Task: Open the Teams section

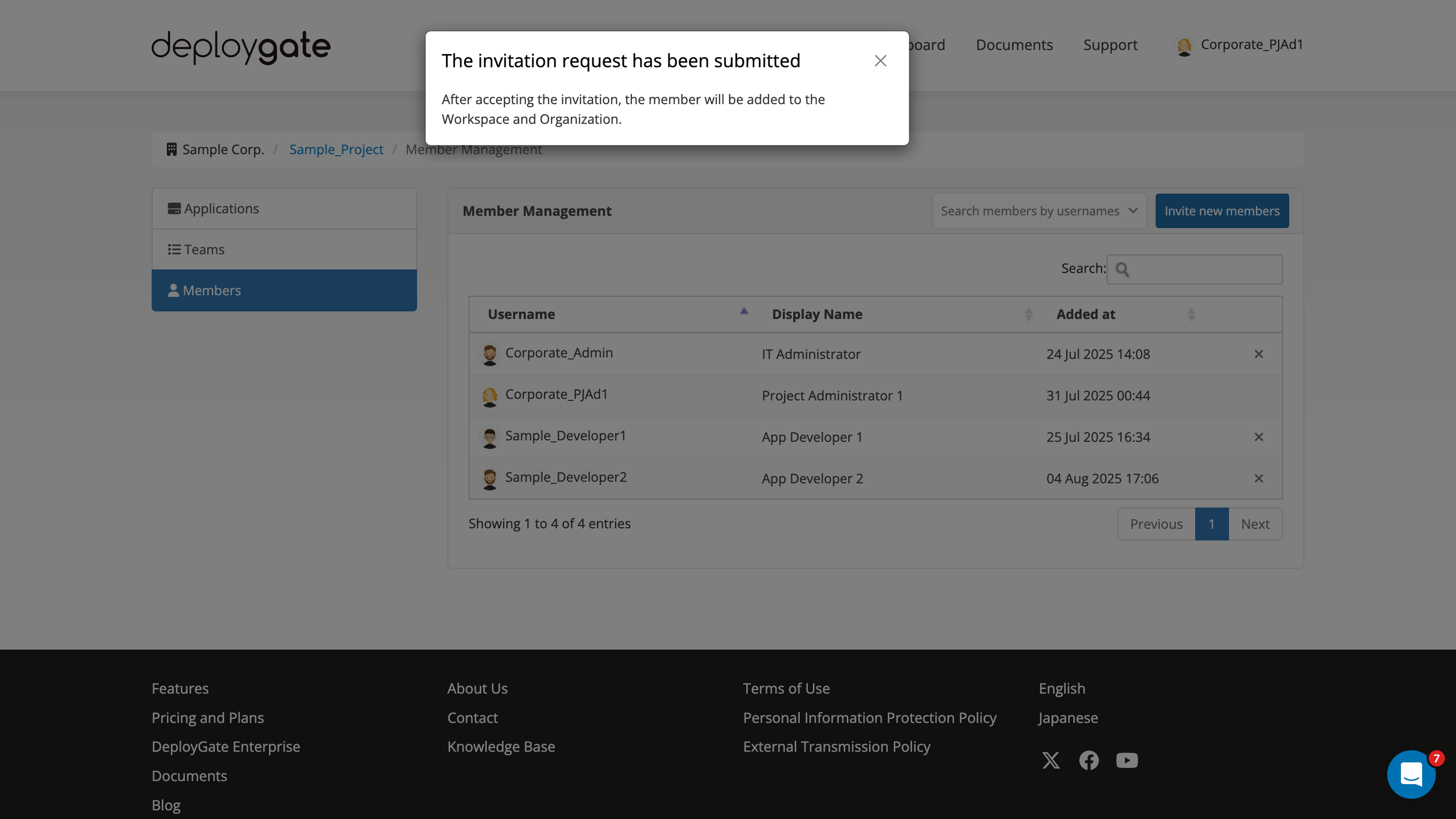Action: (203, 249)
